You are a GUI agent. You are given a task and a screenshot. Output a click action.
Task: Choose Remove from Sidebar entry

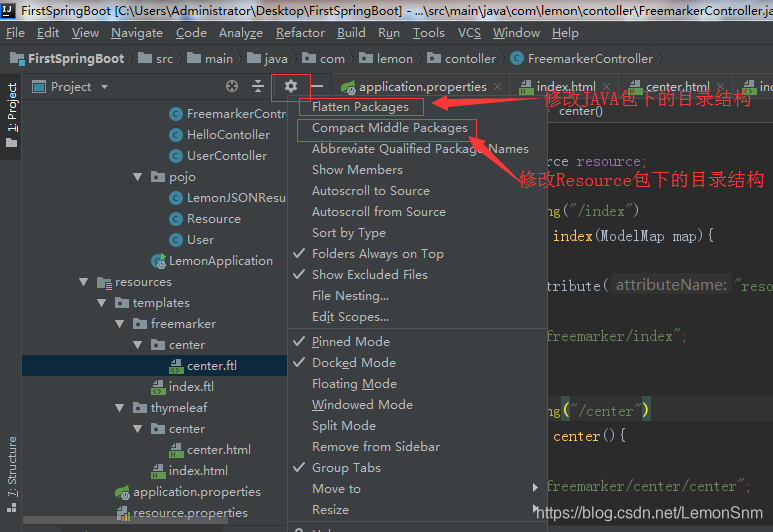point(376,447)
